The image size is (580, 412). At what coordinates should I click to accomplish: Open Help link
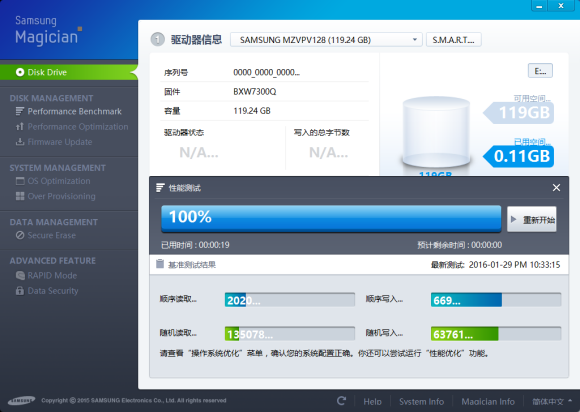click(x=372, y=401)
